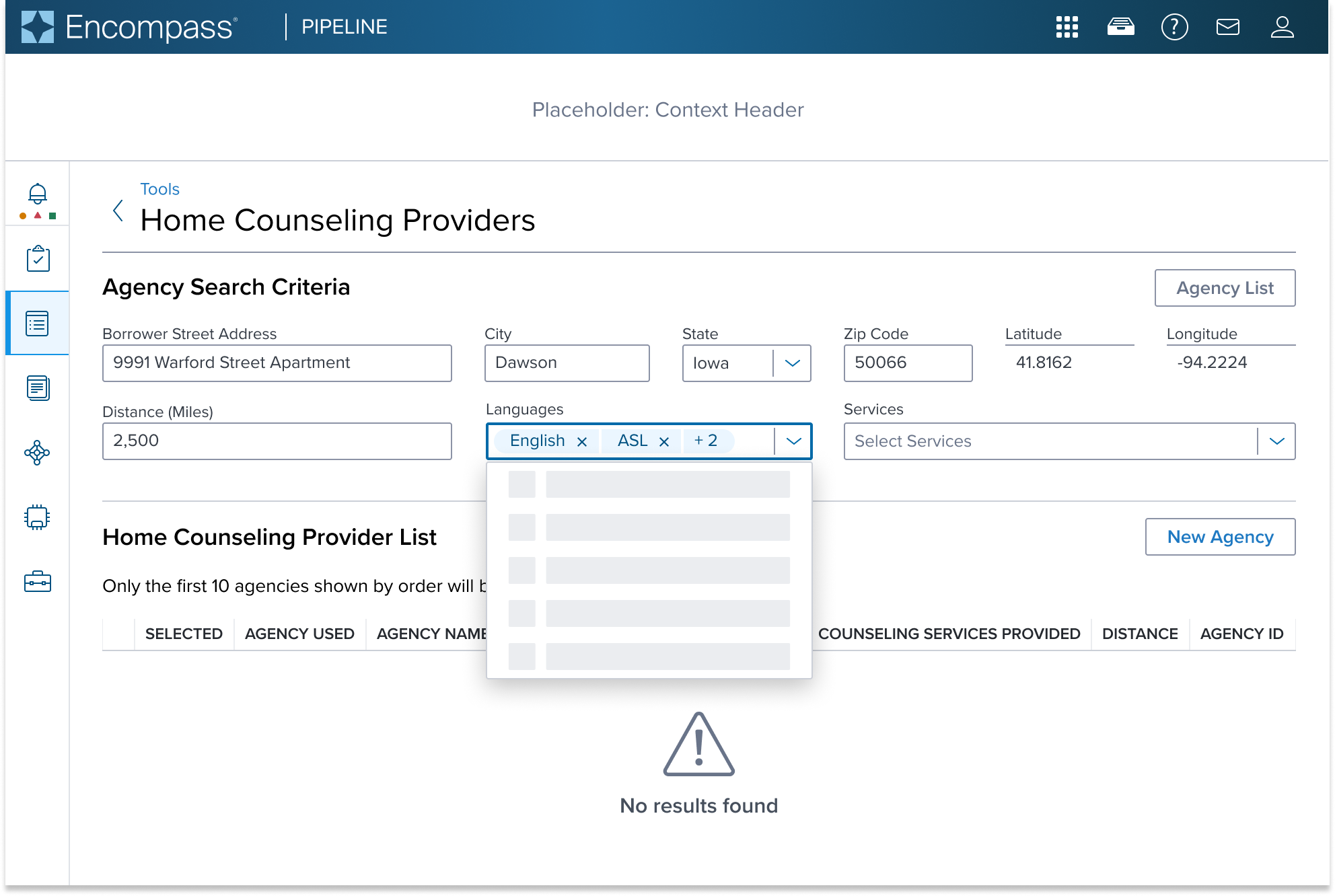Image resolution: width=1335 pixels, height=896 pixels.
Task: Click the New Agency button
Action: [1220, 537]
